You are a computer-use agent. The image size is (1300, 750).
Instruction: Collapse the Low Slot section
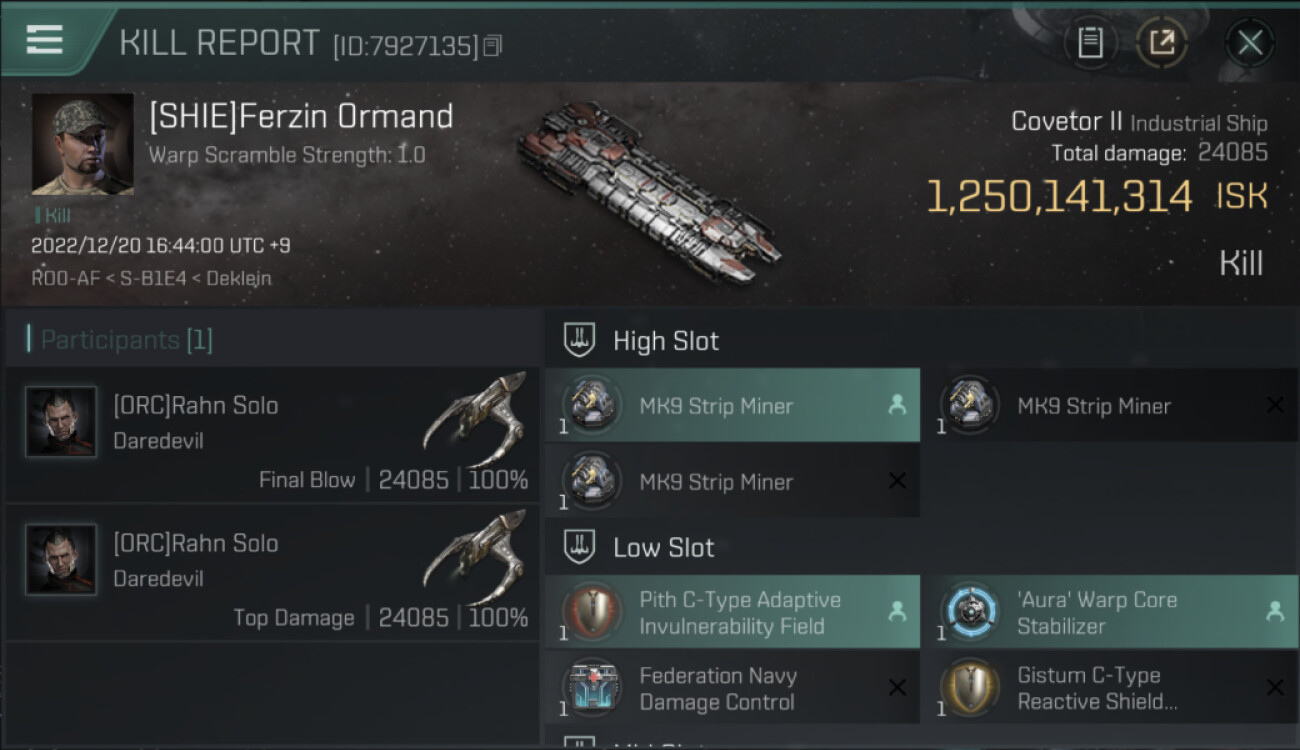(580, 547)
